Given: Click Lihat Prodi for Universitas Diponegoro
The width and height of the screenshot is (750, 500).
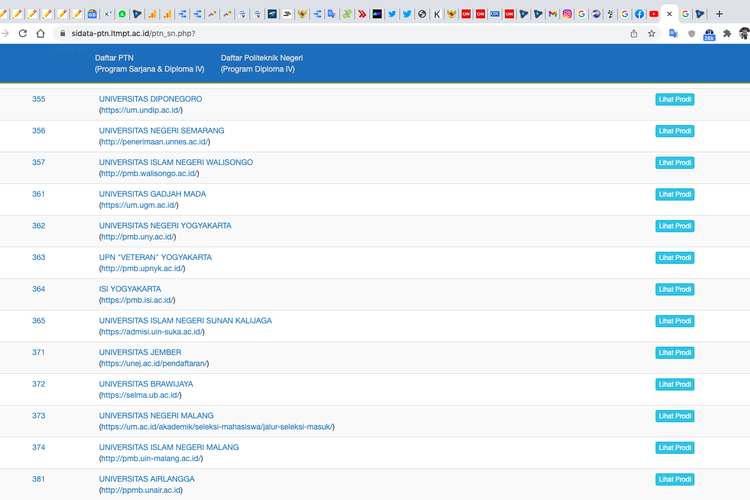Looking at the screenshot, I should click(674, 100).
